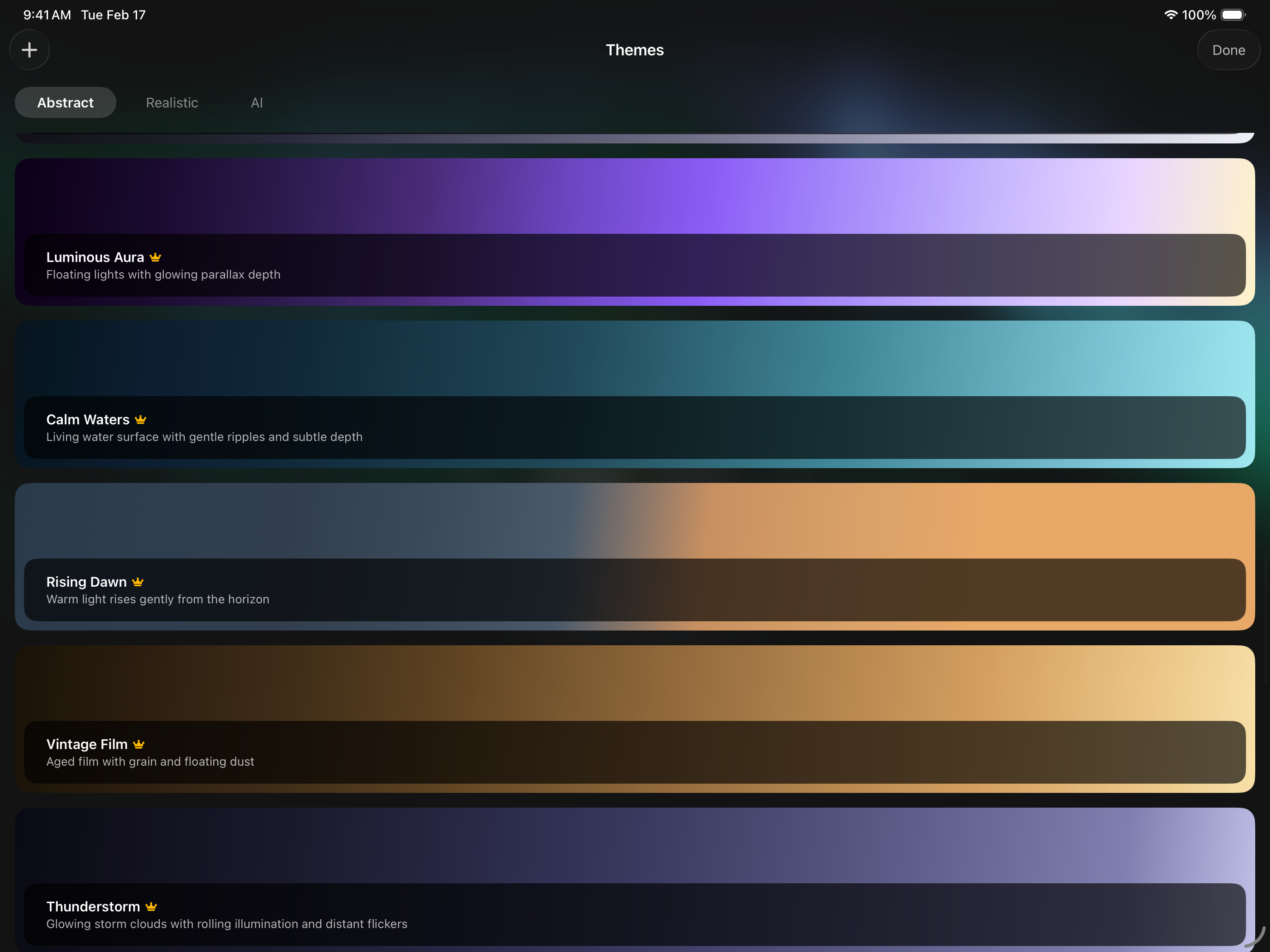This screenshot has height=952, width=1270.
Task: Click the Rising Dawn crown premium icon
Action: pyautogui.click(x=138, y=582)
